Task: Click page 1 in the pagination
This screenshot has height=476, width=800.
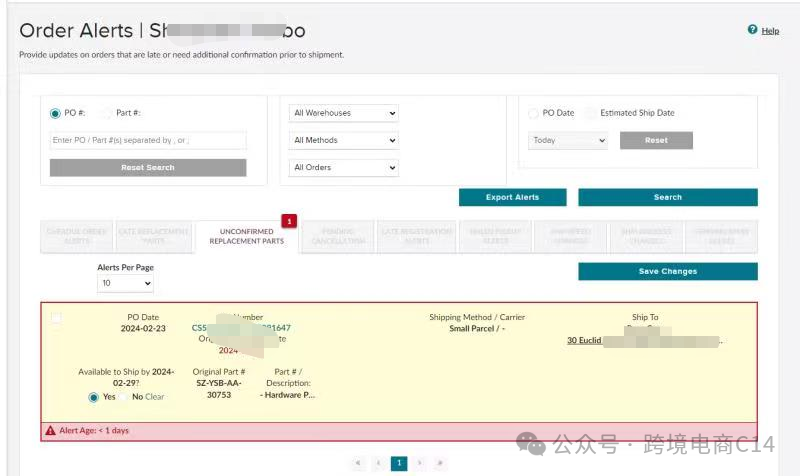Action: 399,463
